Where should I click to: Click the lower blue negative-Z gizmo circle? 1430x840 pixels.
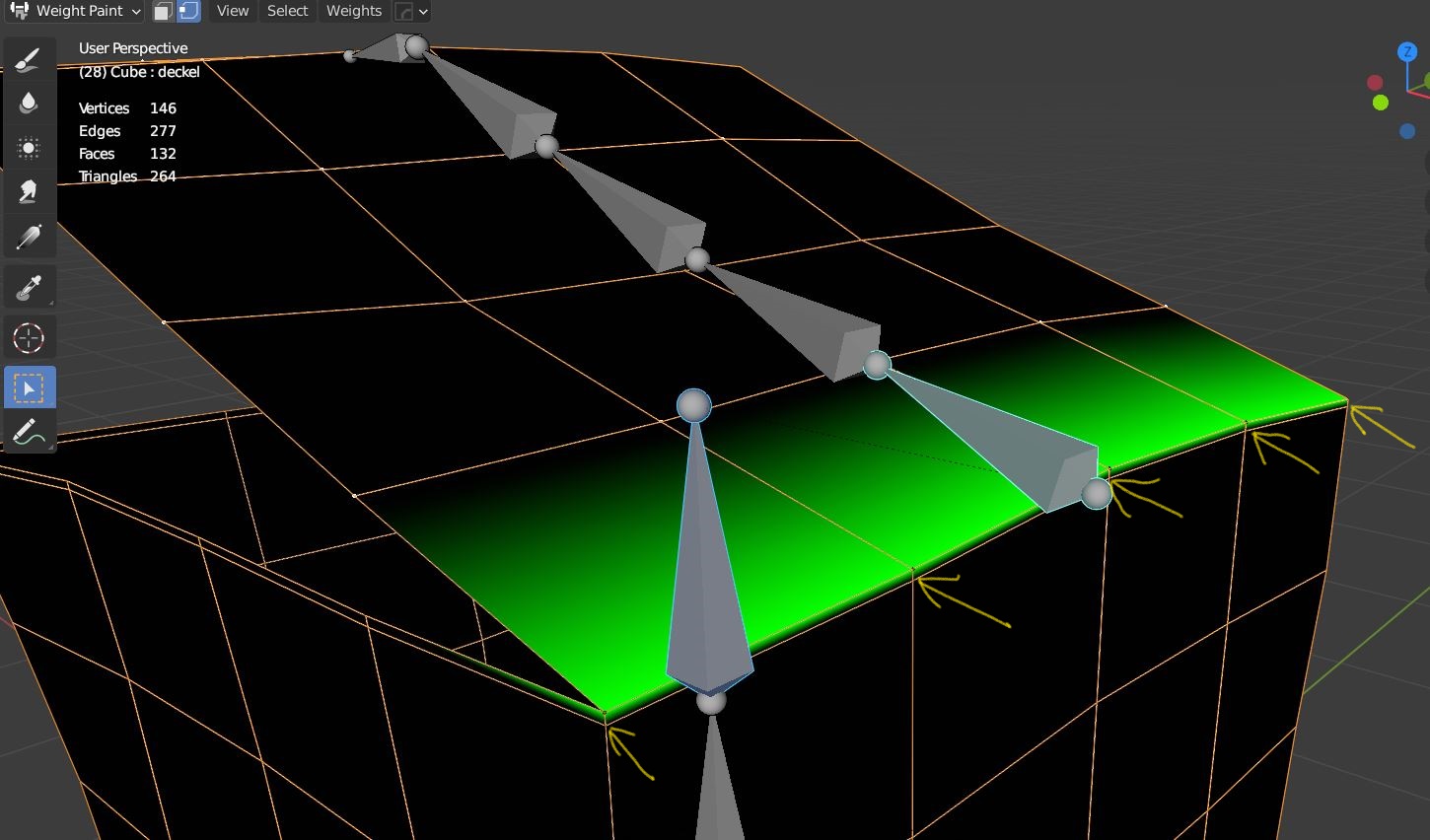(x=1407, y=132)
